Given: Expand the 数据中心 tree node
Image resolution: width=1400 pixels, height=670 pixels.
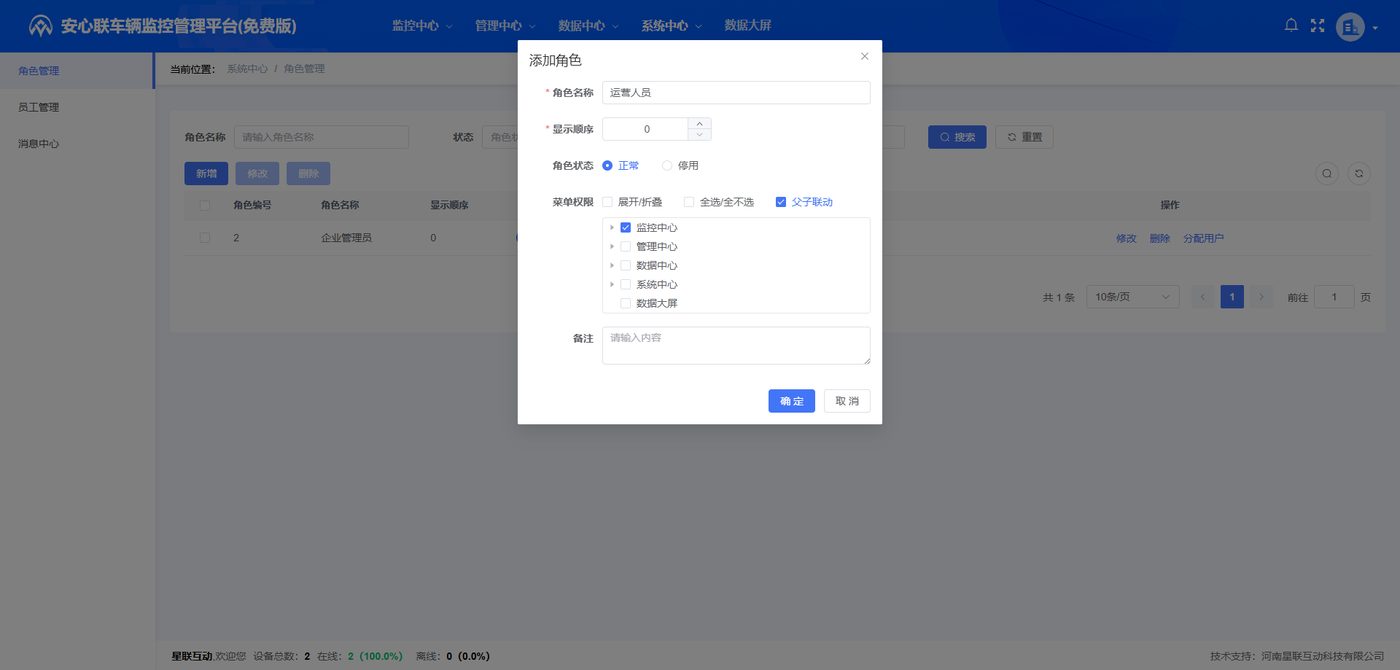Looking at the screenshot, I should point(612,266).
